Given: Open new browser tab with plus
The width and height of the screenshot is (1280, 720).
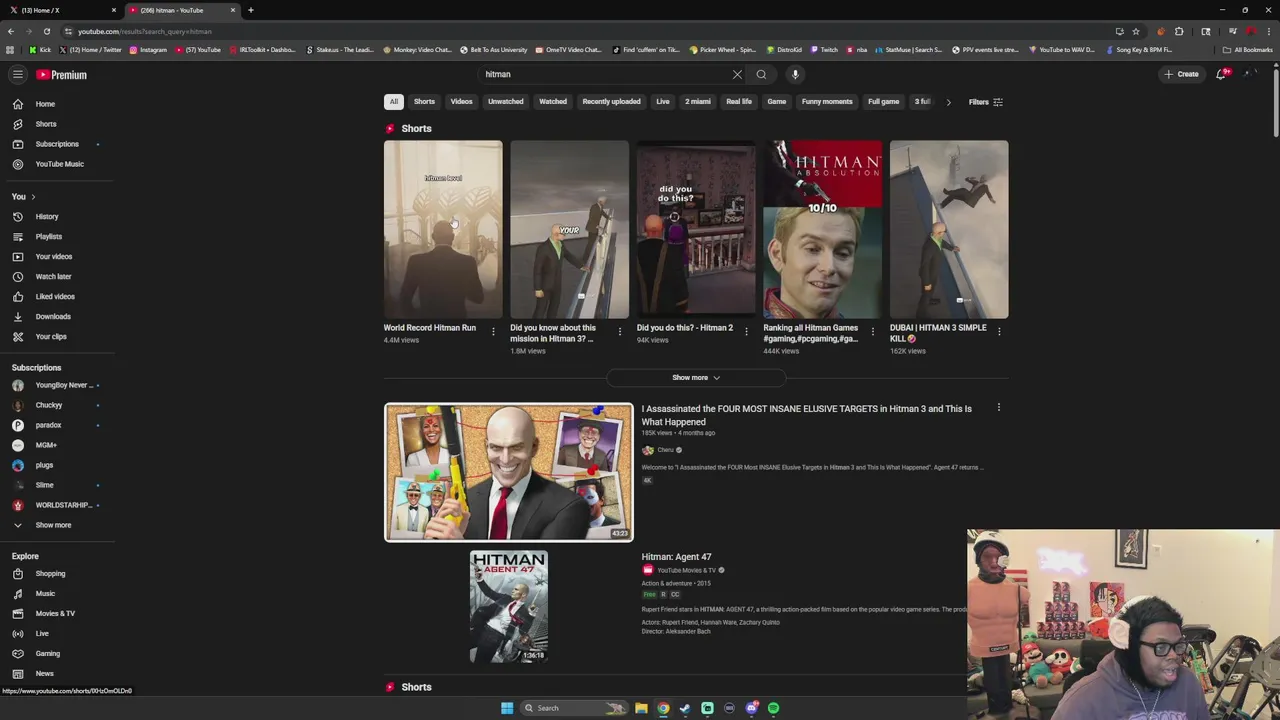Looking at the screenshot, I should pos(250,10).
